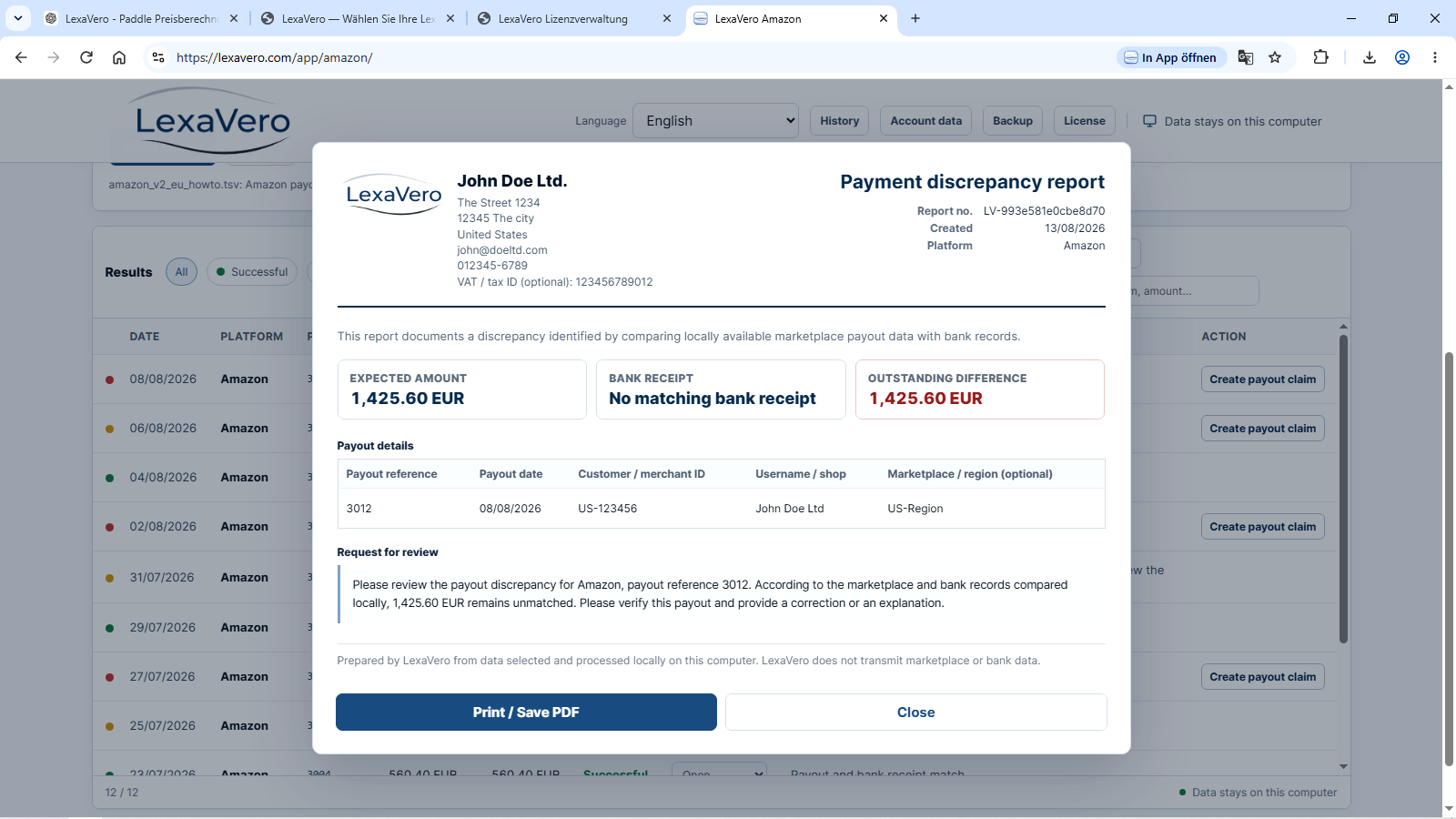1456x819 pixels.
Task: Click the results search field
Action: pyautogui.click(x=1195, y=291)
